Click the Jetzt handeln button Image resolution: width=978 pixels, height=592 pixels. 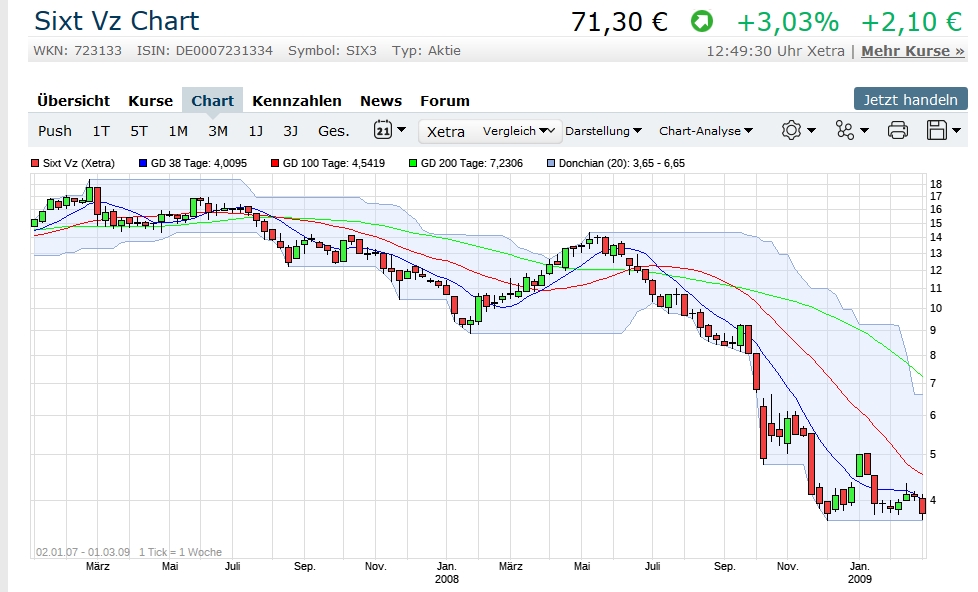910,99
